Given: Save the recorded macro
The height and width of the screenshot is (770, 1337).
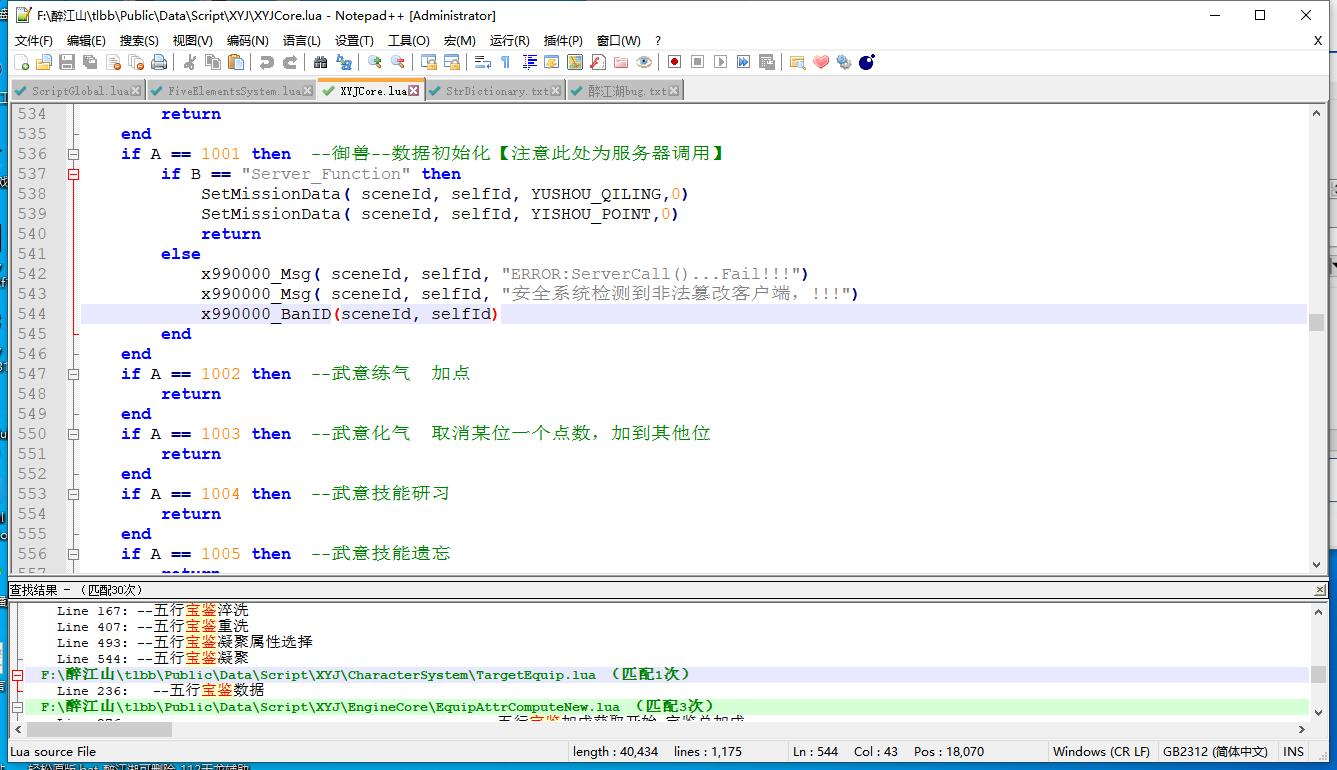Looking at the screenshot, I should [x=767, y=62].
